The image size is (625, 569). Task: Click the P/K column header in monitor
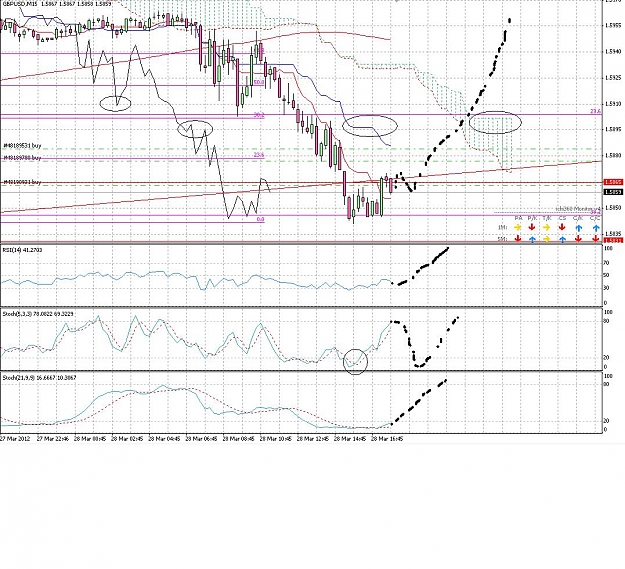[x=532, y=218]
